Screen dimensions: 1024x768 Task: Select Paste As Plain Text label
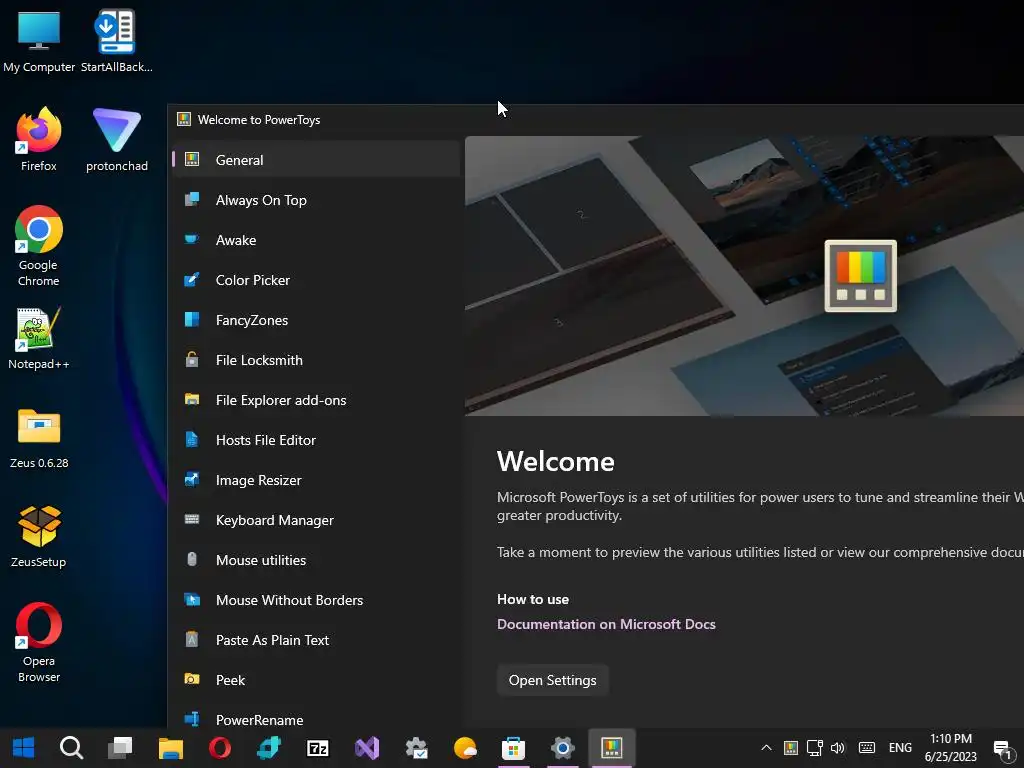[272, 640]
